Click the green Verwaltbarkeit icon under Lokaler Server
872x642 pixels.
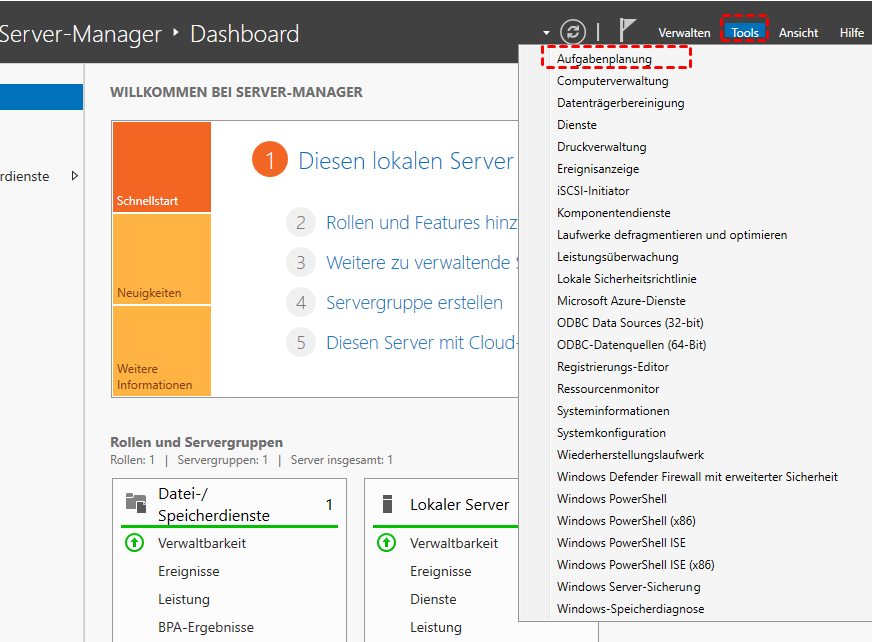point(386,543)
